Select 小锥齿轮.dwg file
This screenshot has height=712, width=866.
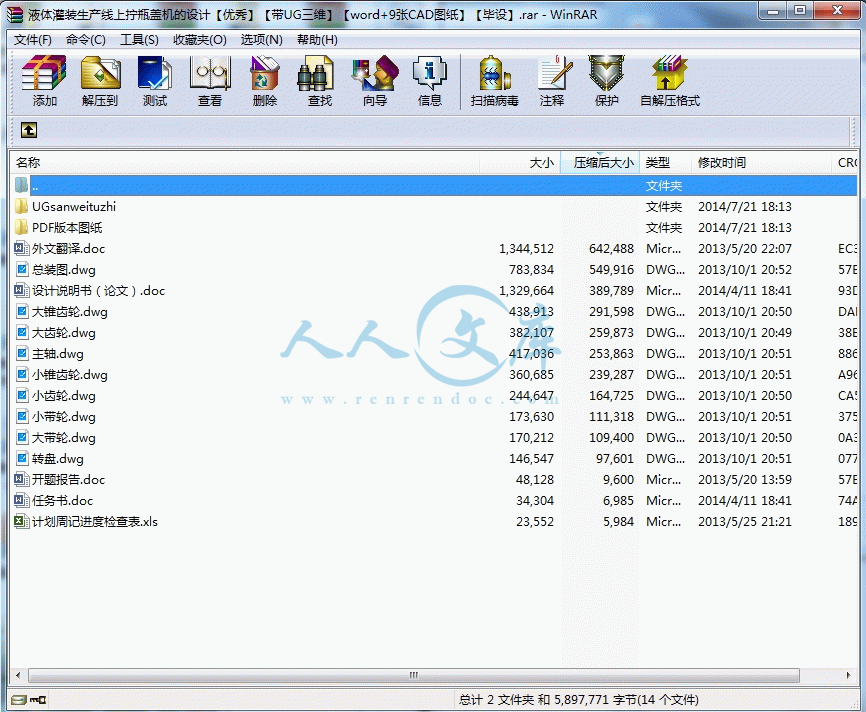tap(70, 375)
